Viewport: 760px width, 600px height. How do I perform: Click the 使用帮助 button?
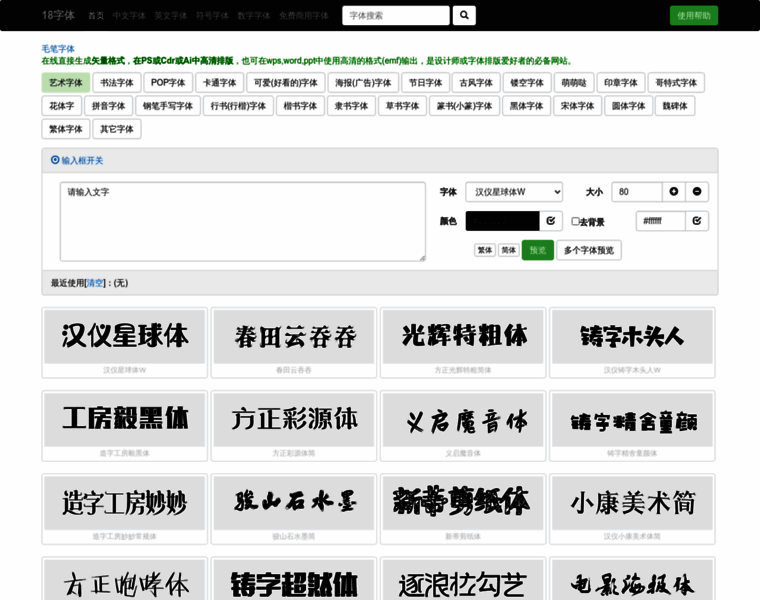pyautogui.click(x=693, y=16)
